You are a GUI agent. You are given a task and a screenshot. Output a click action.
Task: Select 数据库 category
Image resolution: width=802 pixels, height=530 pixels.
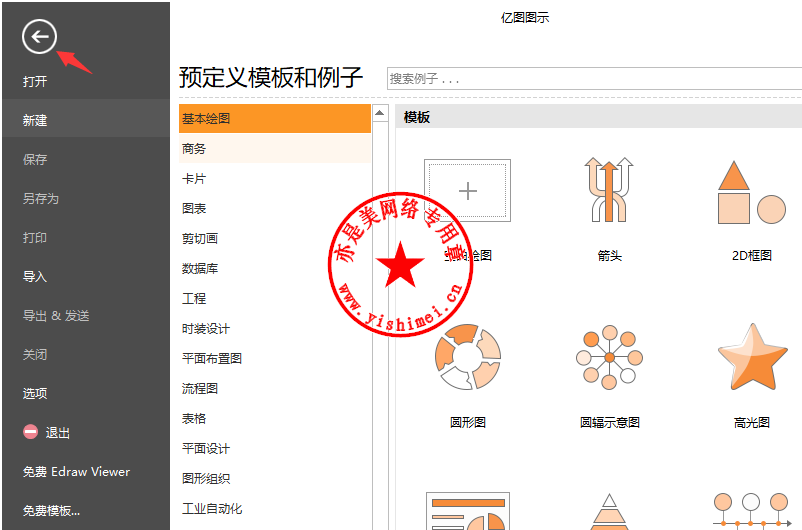point(200,269)
